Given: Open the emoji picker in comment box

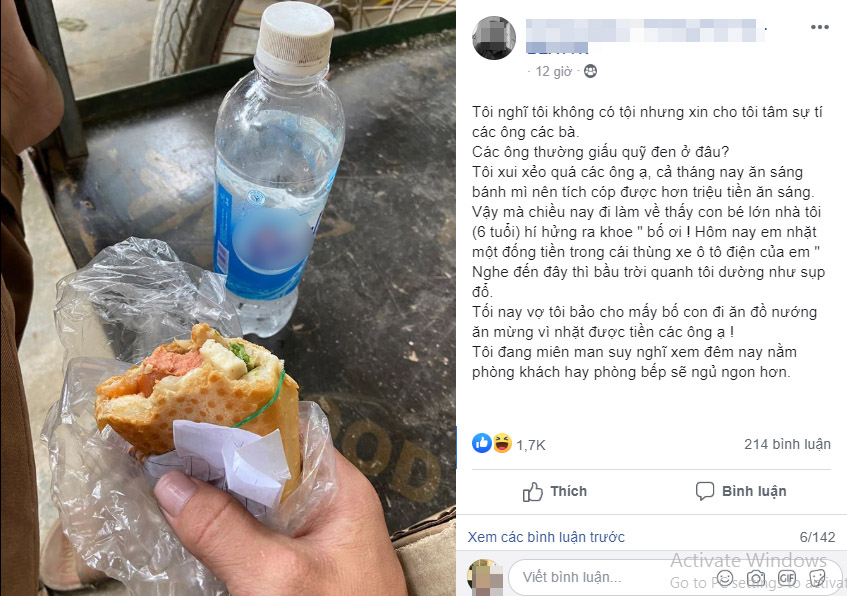Looking at the screenshot, I should [725, 578].
